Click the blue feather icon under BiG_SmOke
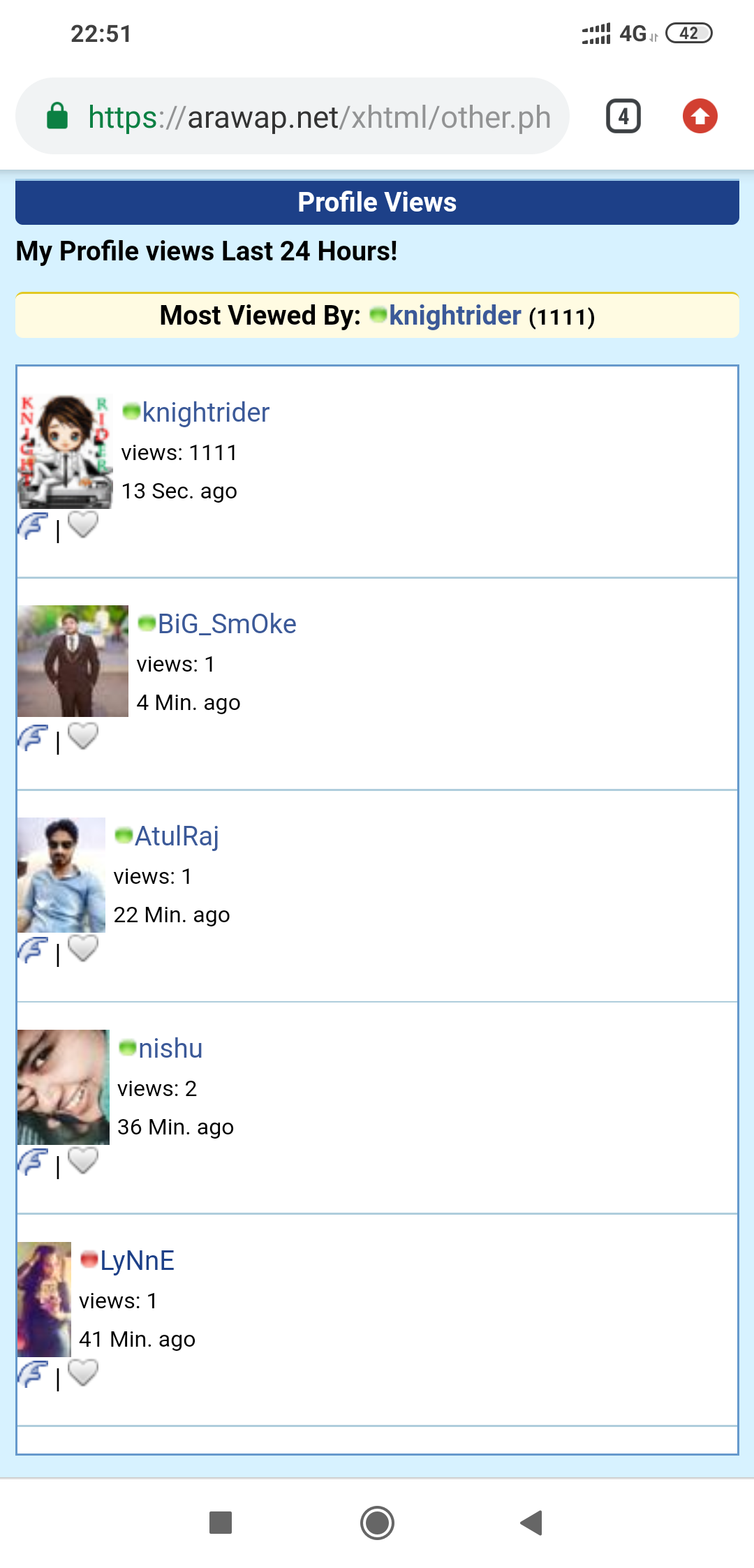 (33, 739)
